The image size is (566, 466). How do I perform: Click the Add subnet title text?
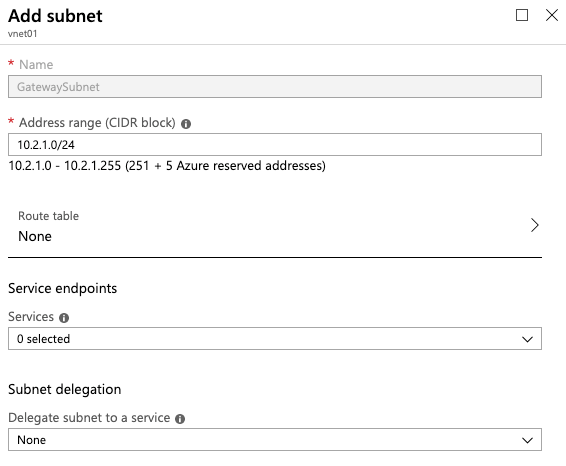click(x=55, y=16)
